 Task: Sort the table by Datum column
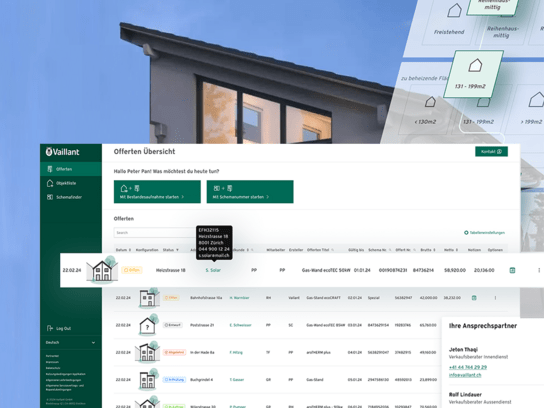point(123,250)
